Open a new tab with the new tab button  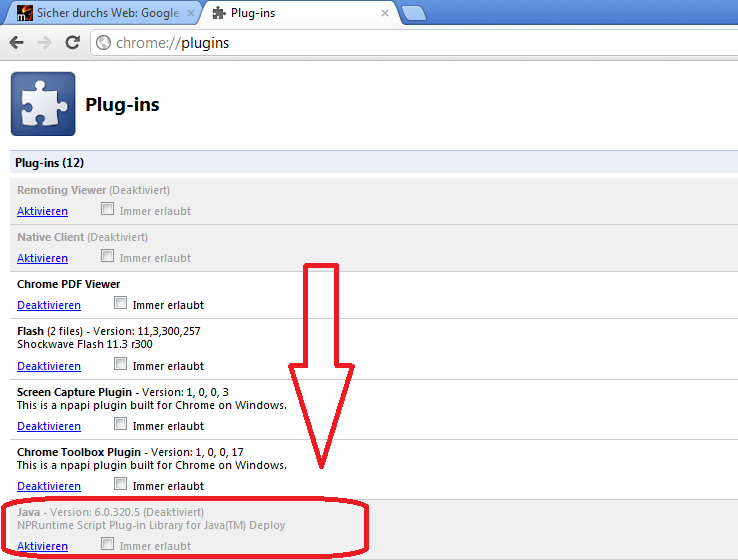[414, 13]
